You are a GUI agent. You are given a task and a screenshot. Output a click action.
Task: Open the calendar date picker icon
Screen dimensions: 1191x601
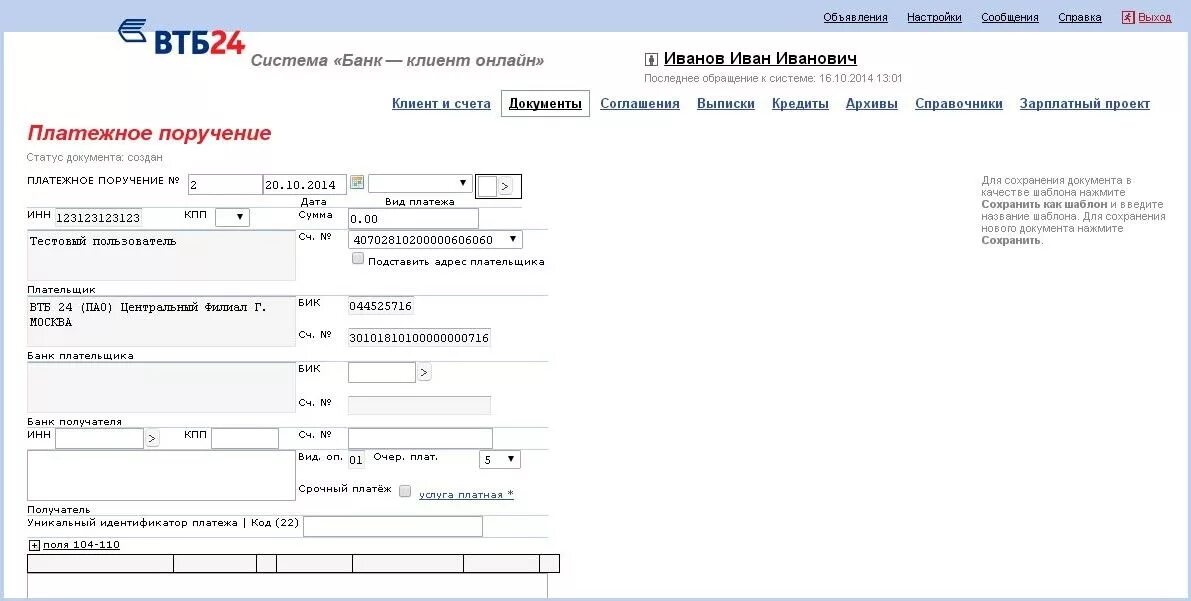356,182
